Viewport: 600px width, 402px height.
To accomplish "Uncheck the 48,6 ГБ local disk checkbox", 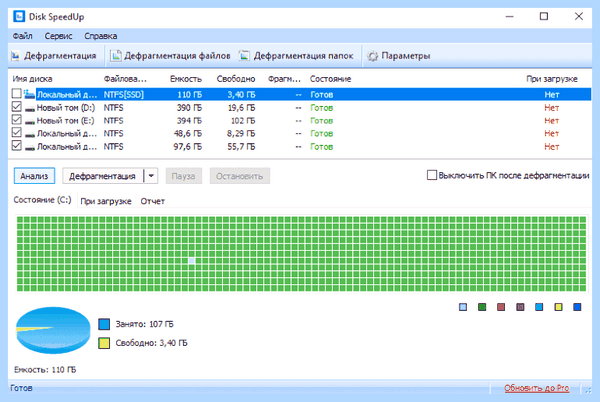I will [x=16, y=132].
